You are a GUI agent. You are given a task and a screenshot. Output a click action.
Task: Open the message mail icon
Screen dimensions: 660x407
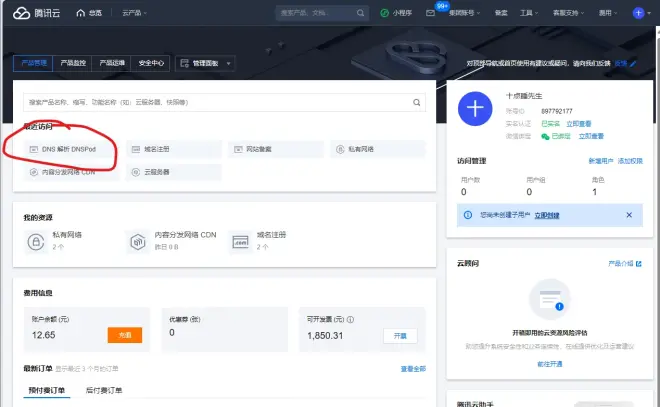pyautogui.click(x=430, y=13)
